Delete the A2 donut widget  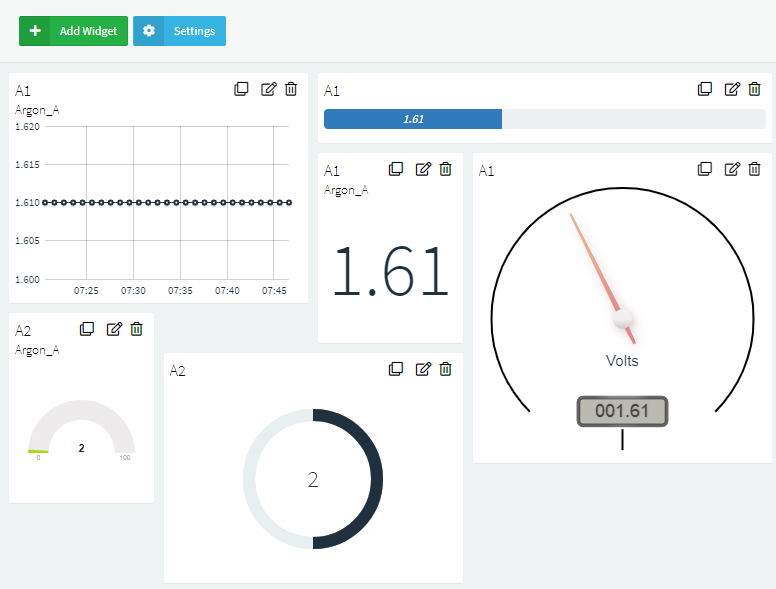tap(445, 369)
